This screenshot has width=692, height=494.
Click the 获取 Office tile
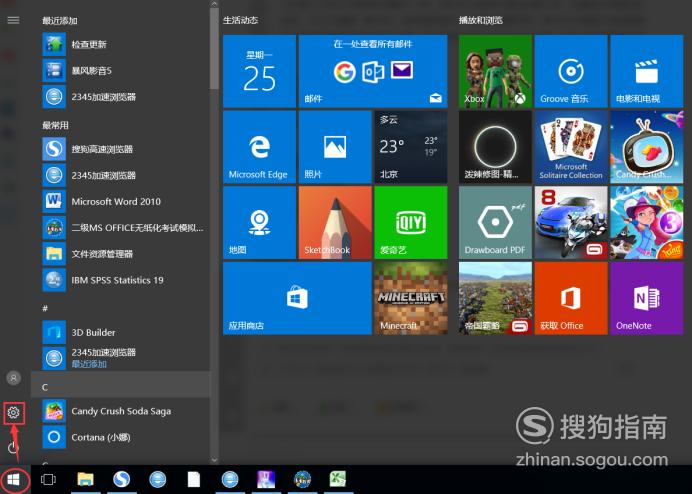tap(571, 298)
